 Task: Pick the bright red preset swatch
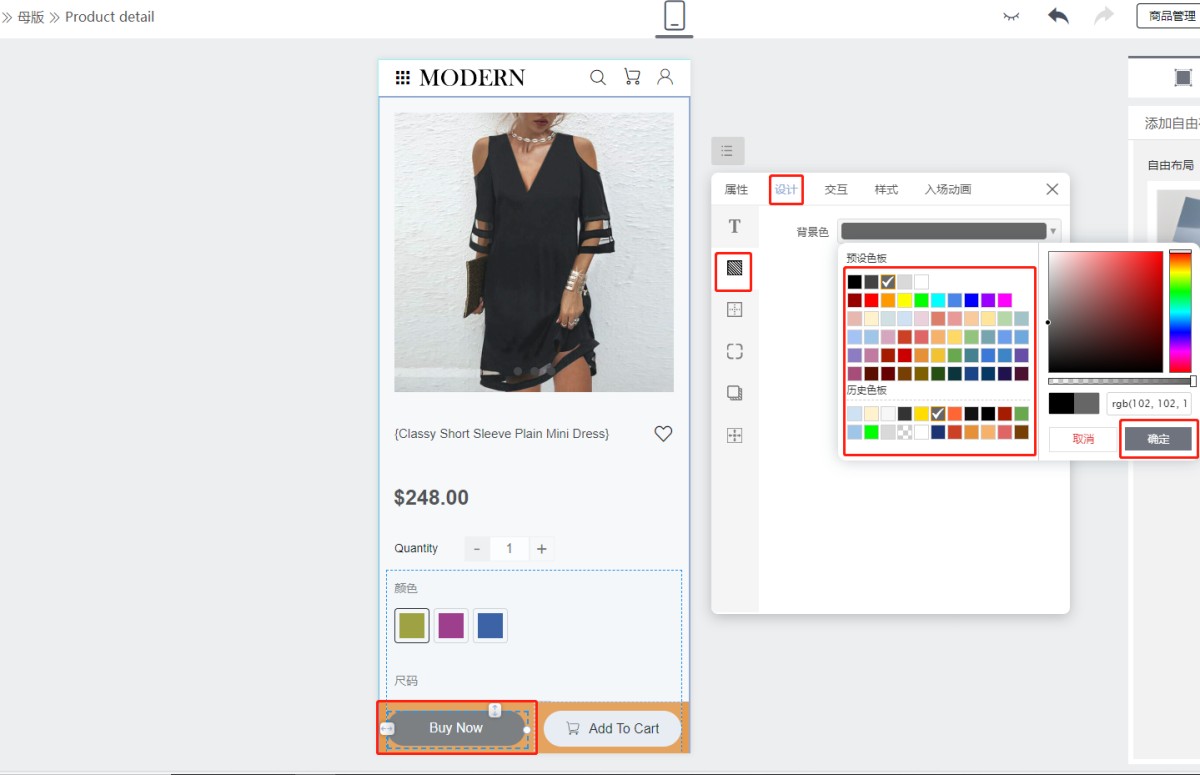pos(871,300)
